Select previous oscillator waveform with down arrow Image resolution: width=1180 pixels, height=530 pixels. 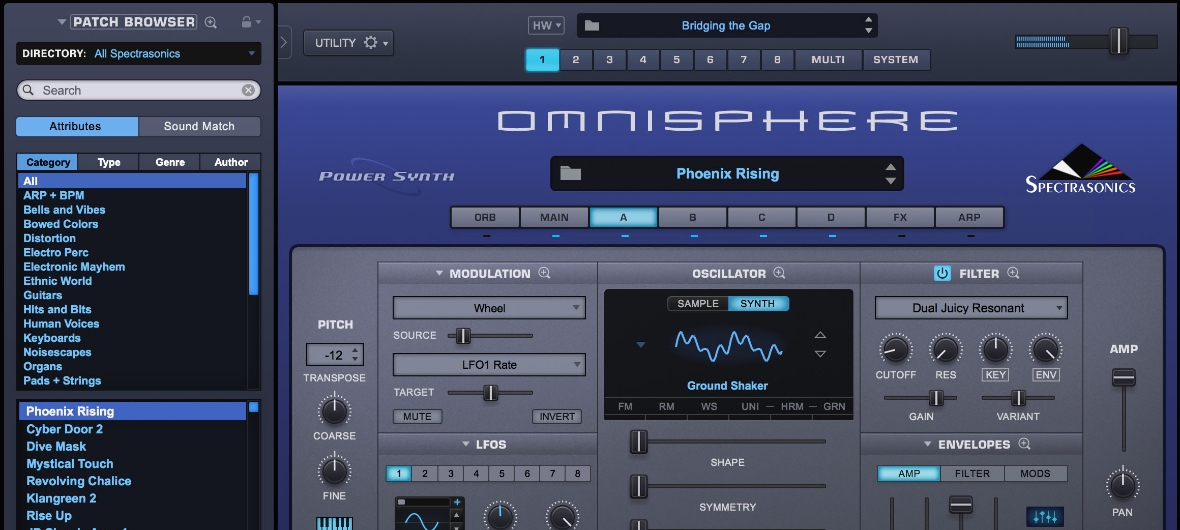tap(820, 354)
